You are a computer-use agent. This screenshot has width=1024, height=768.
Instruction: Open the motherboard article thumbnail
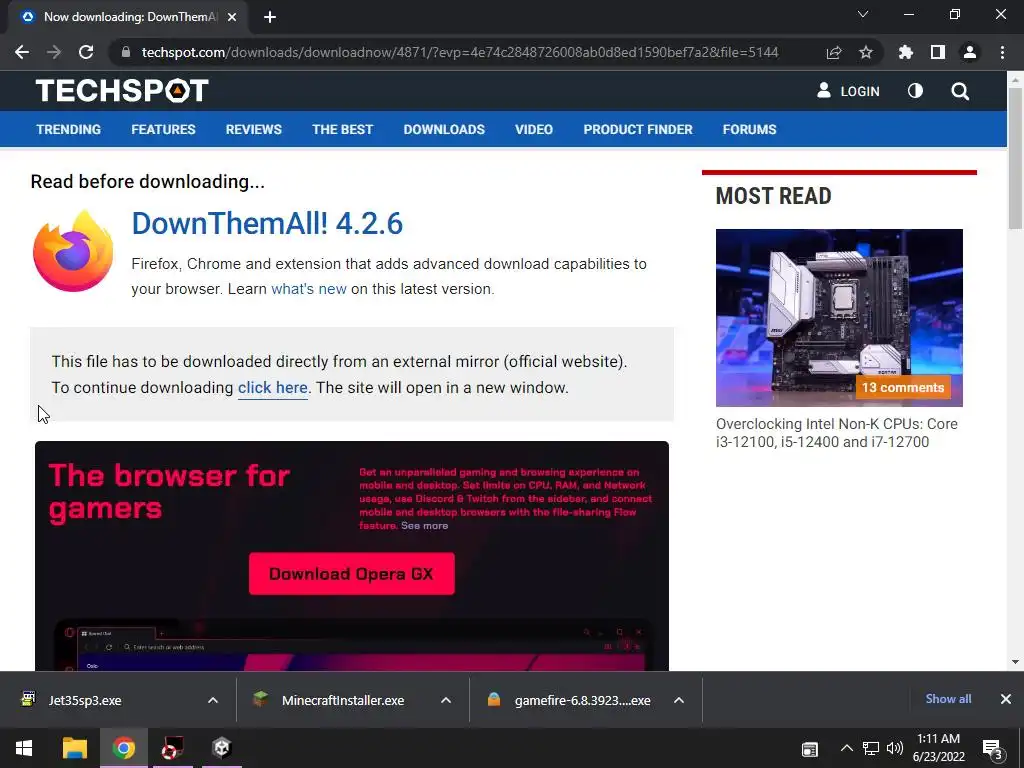point(839,317)
